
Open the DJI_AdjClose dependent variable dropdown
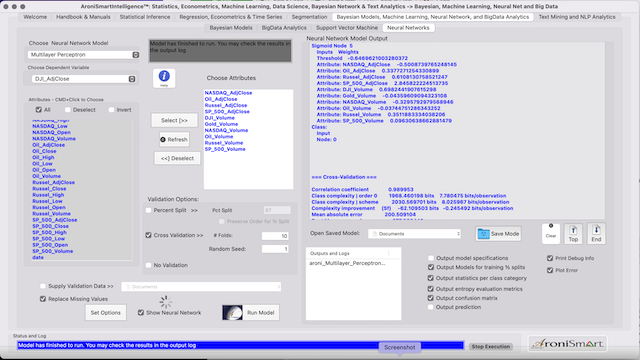(x=84, y=79)
